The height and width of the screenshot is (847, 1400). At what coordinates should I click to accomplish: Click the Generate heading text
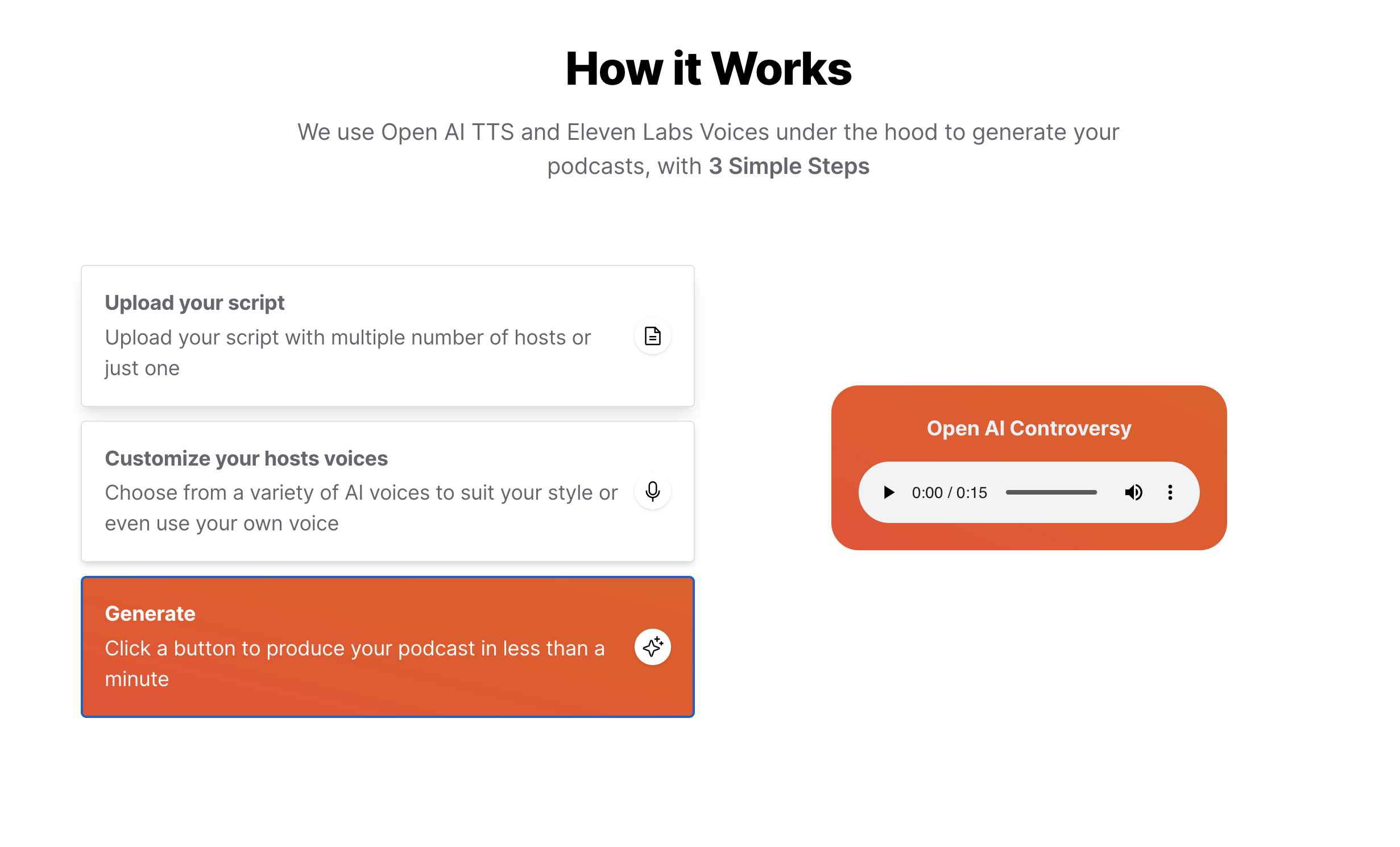coord(150,613)
